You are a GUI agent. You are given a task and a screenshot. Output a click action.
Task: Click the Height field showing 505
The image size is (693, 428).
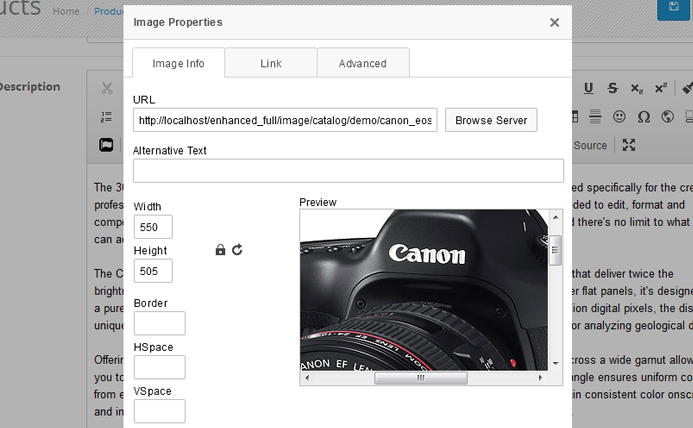coord(153,271)
